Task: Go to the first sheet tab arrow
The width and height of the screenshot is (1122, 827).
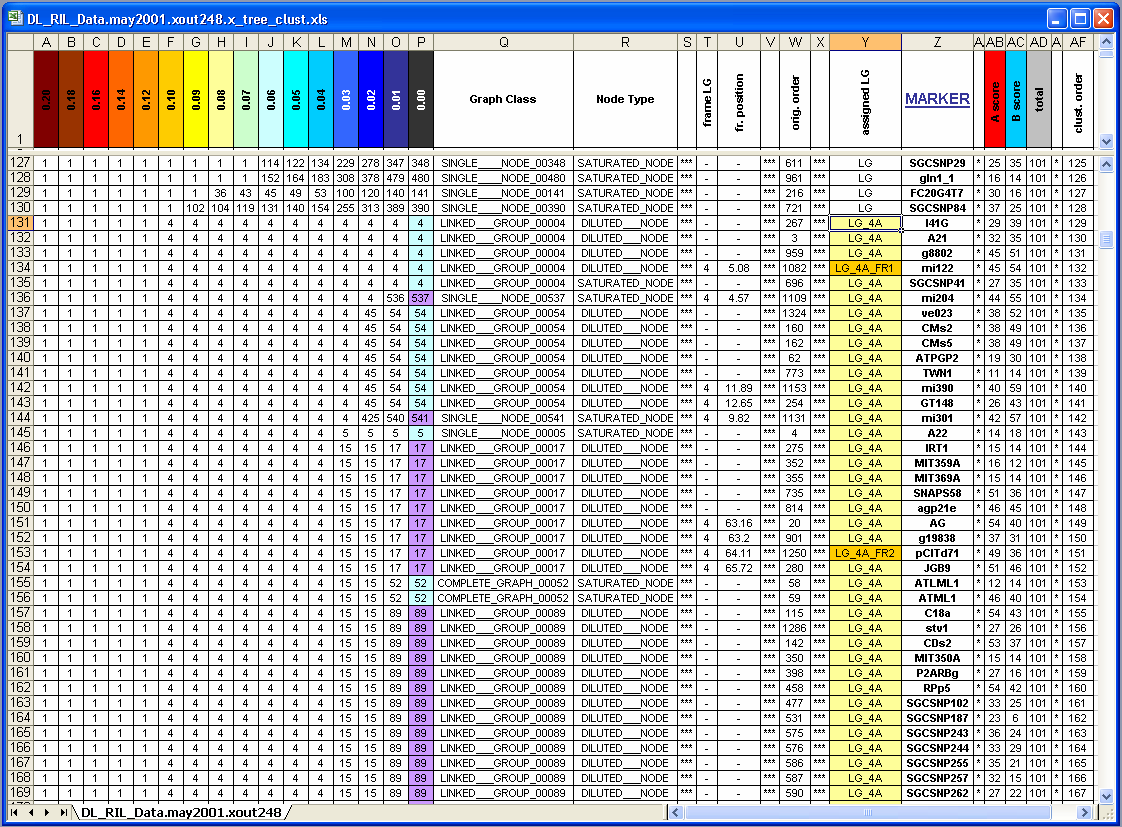Action: tap(14, 812)
